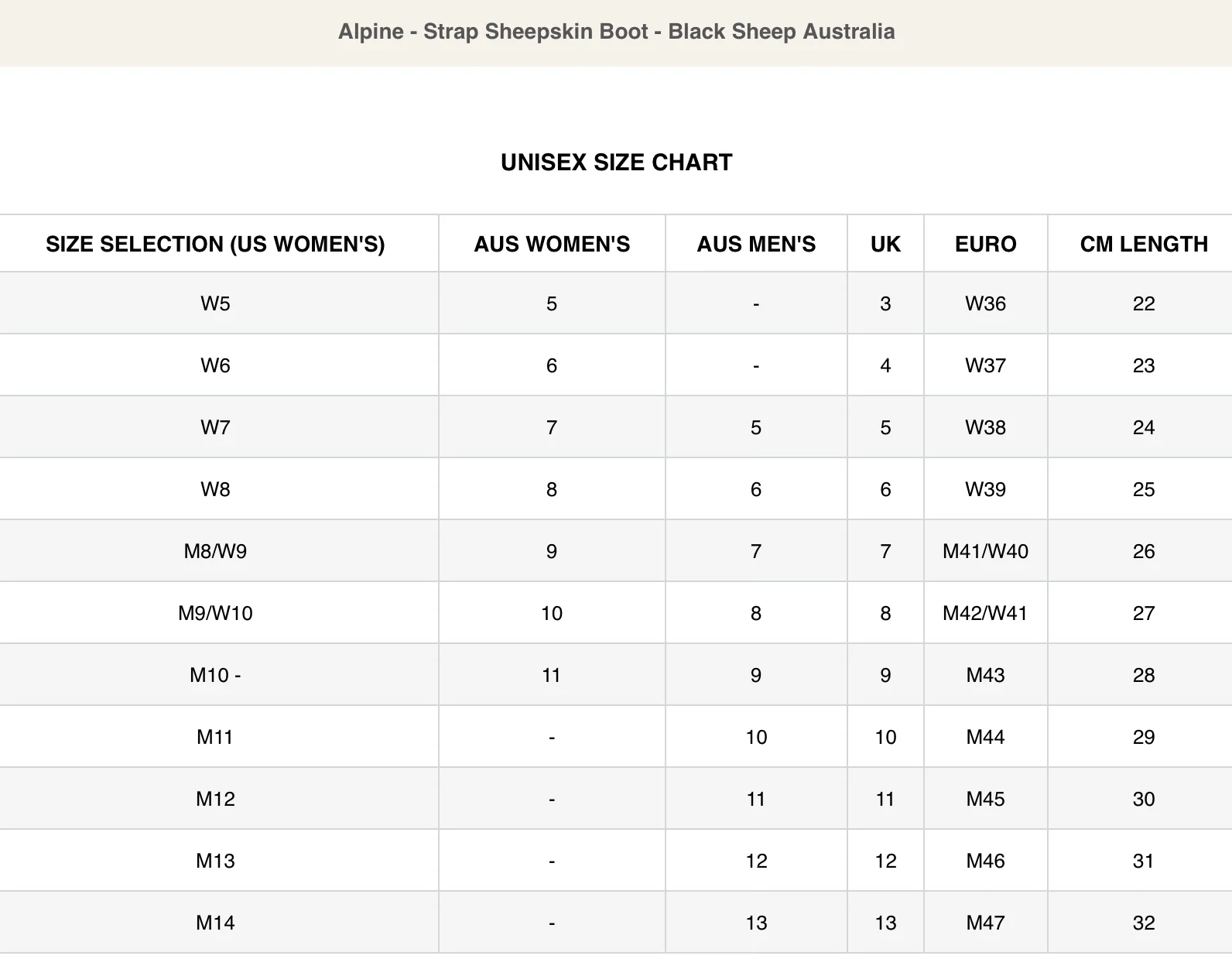1232x966 pixels.
Task: Click the M42/W41 Euro size cell
Action: click(x=985, y=613)
